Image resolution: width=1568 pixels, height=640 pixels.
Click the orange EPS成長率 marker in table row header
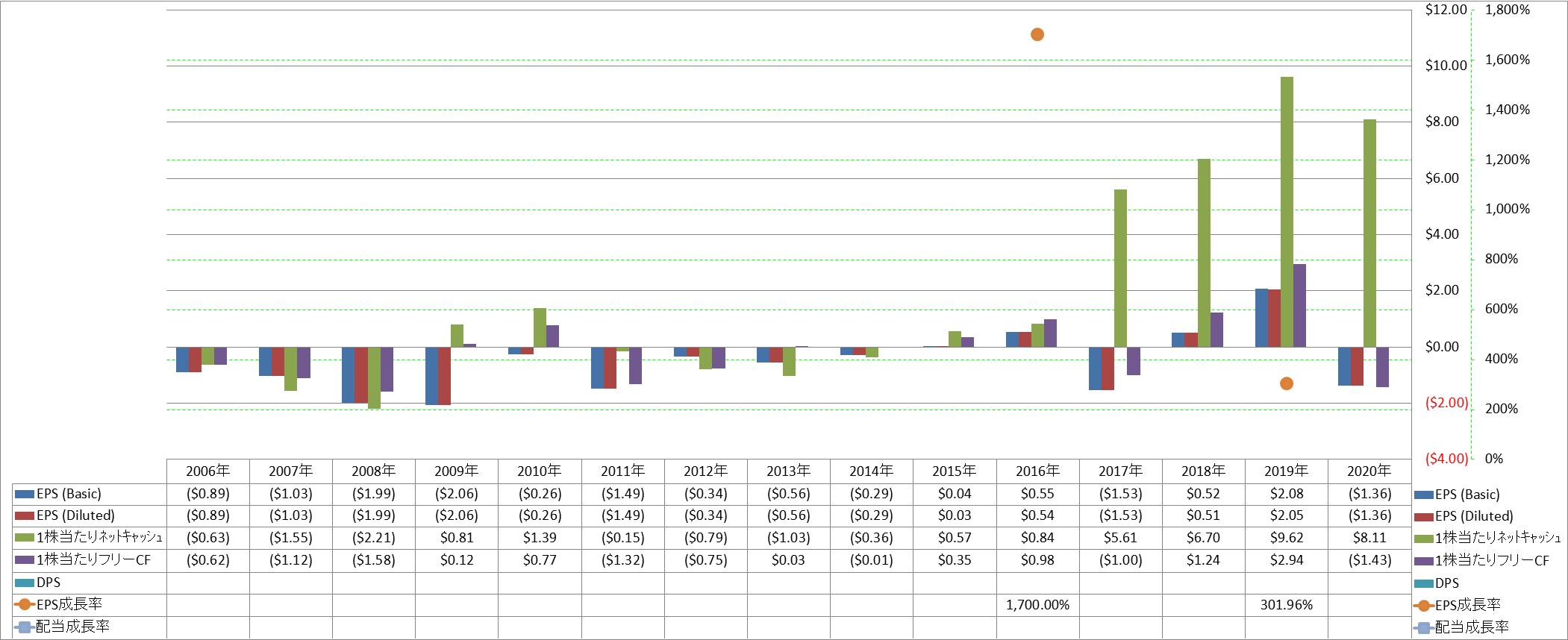[25, 604]
